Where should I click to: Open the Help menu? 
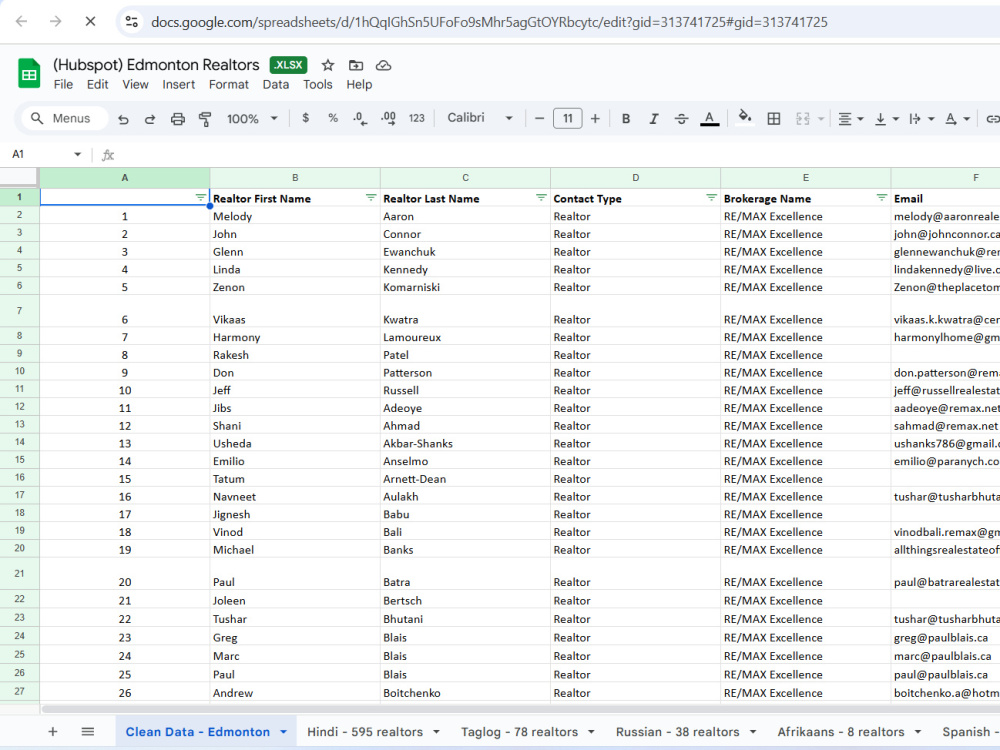click(x=359, y=84)
